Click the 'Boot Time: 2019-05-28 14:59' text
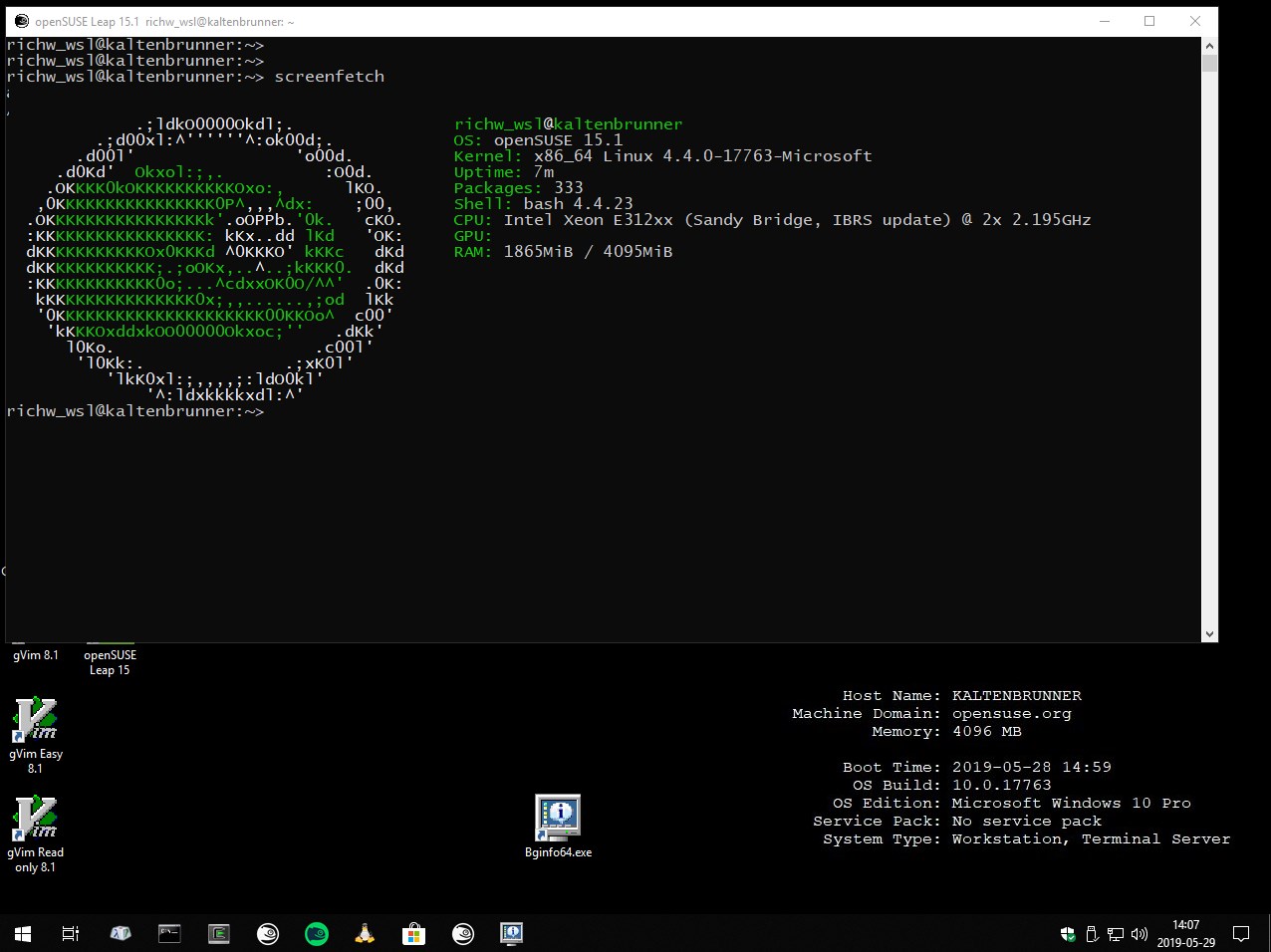 click(976, 768)
